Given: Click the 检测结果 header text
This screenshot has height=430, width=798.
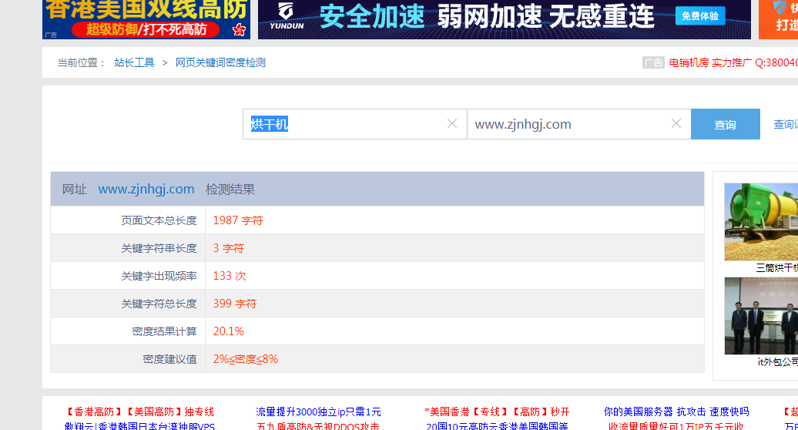Looking at the screenshot, I should [230, 189].
